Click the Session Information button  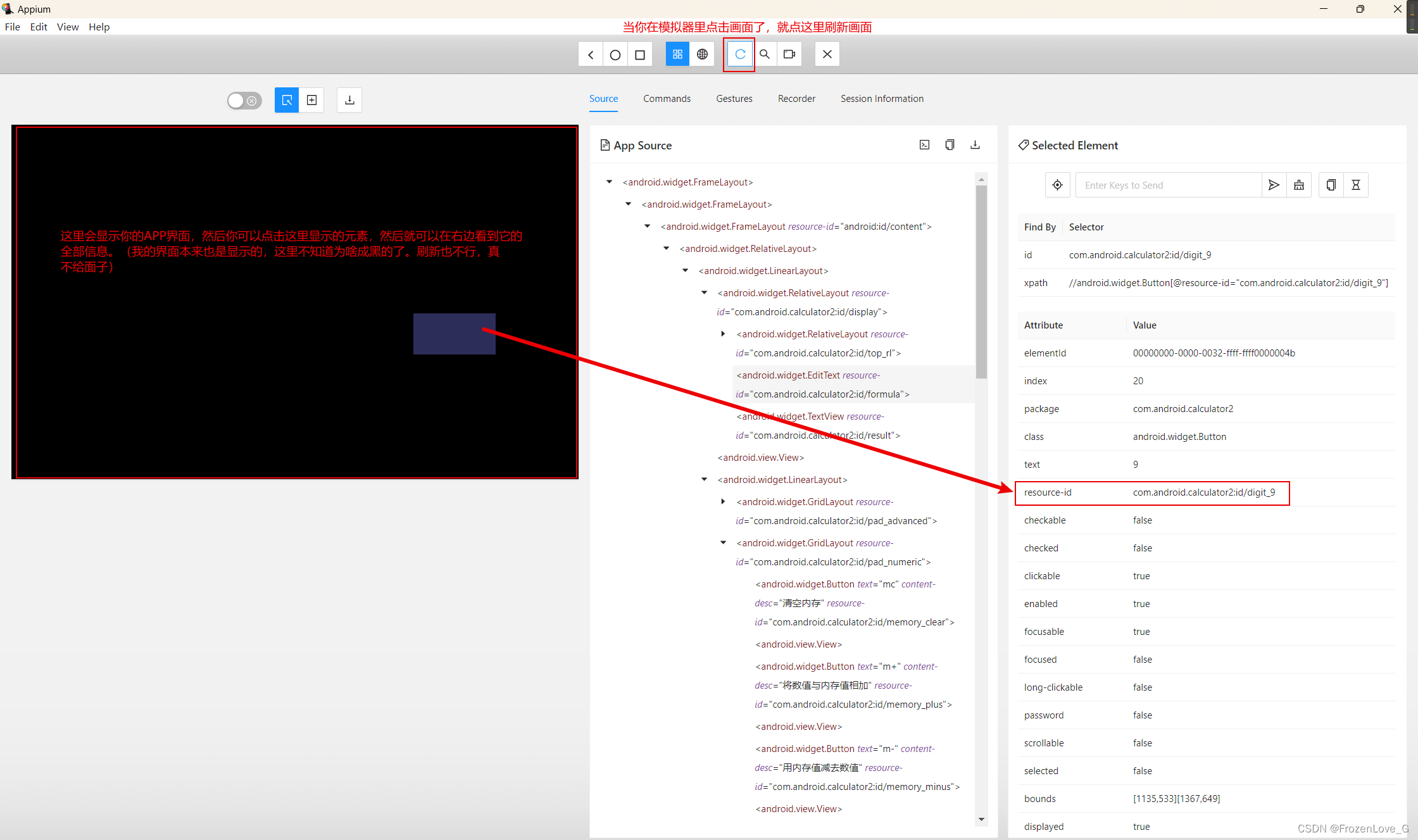click(882, 98)
